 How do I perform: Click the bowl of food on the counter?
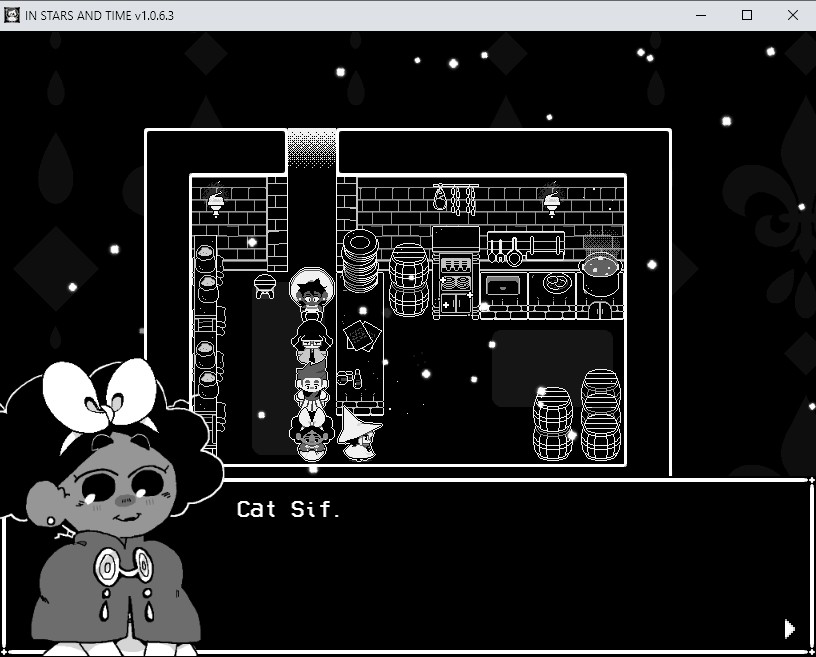(557, 283)
